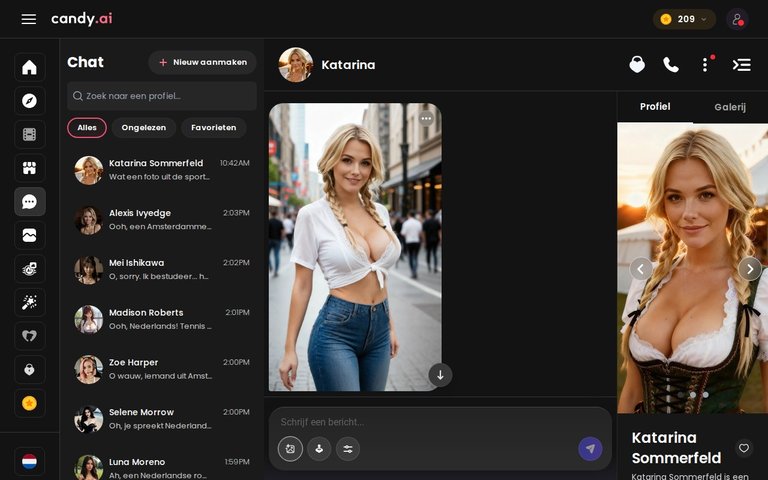Expand the 209 coins balance dropdown
This screenshot has height=480, width=768.
[x=684, y=19]
